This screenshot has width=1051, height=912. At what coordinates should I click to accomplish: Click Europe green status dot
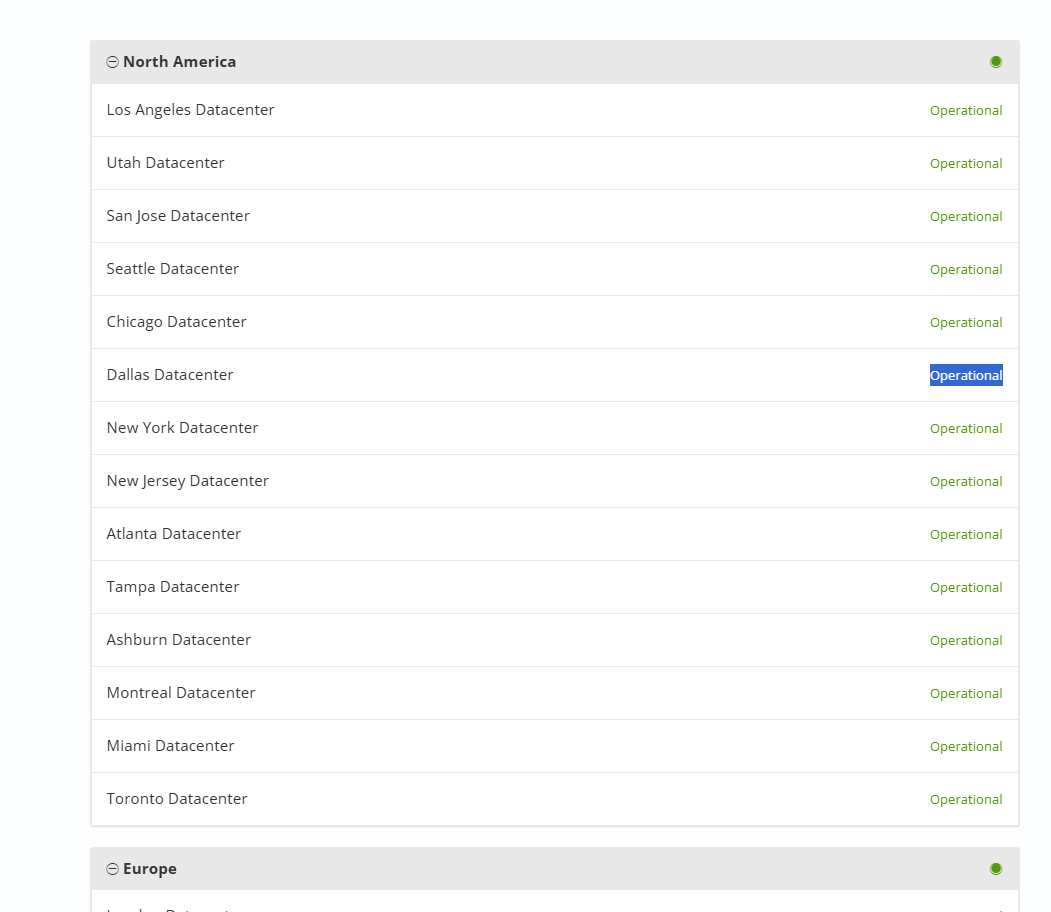[996, 869]
